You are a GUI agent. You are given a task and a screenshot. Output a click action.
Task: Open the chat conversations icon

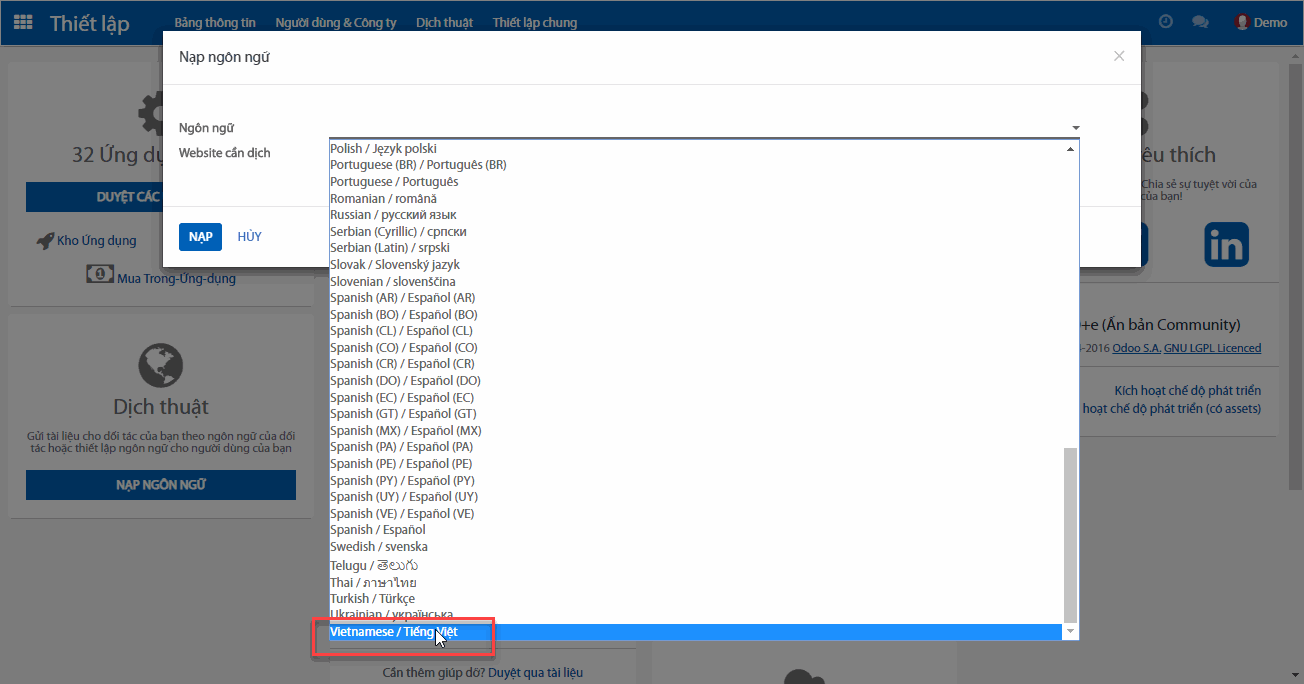tap(1200, 22)
